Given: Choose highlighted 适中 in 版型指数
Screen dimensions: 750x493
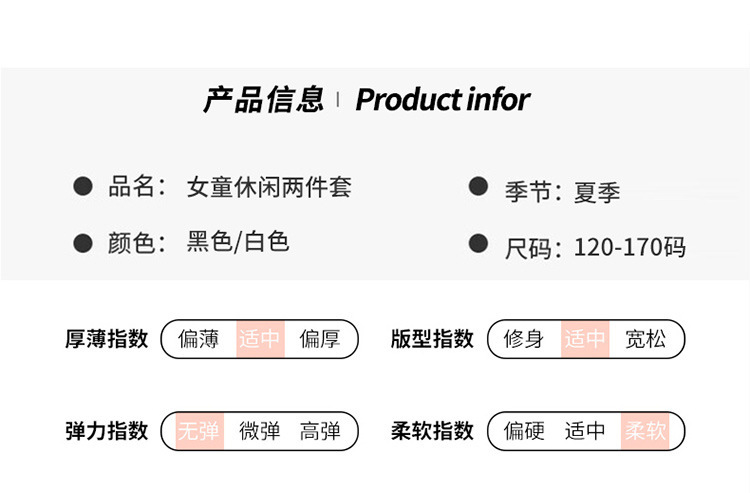Looking at the screenshot, I should [585, 339].
